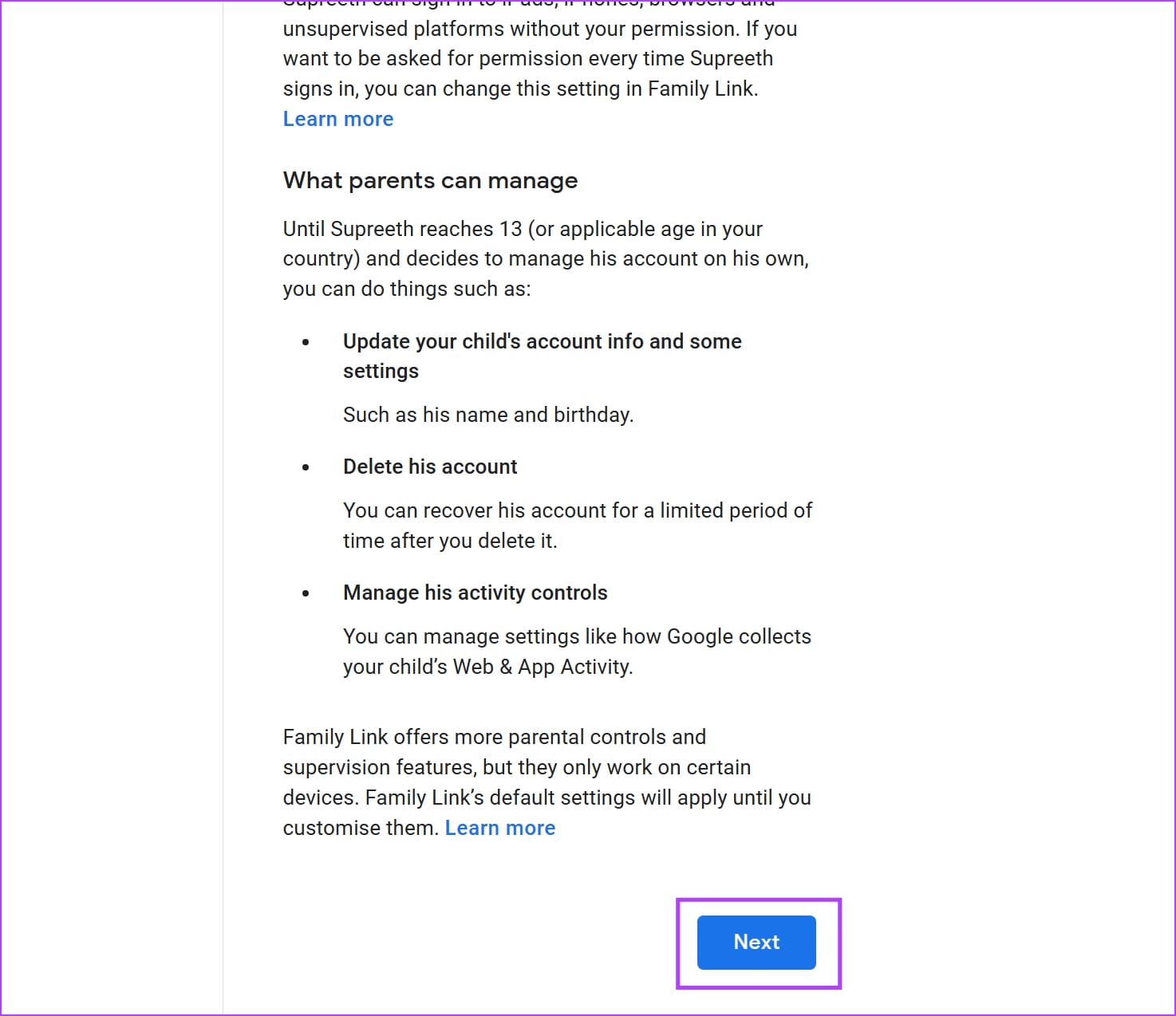Open Learn more link about sign-in permission
The height and width of the screenshot is (1016, 1176).
[338, 119]
